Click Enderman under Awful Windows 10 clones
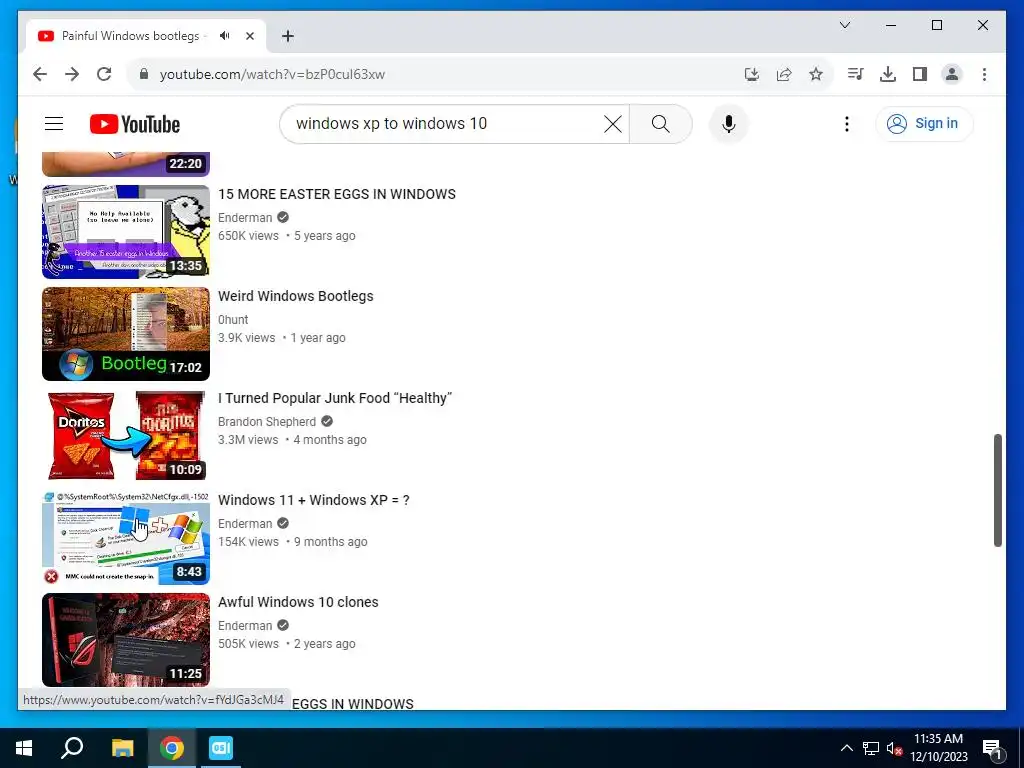The width and height of the screenshot is (1024, 768). pos(245,625)
